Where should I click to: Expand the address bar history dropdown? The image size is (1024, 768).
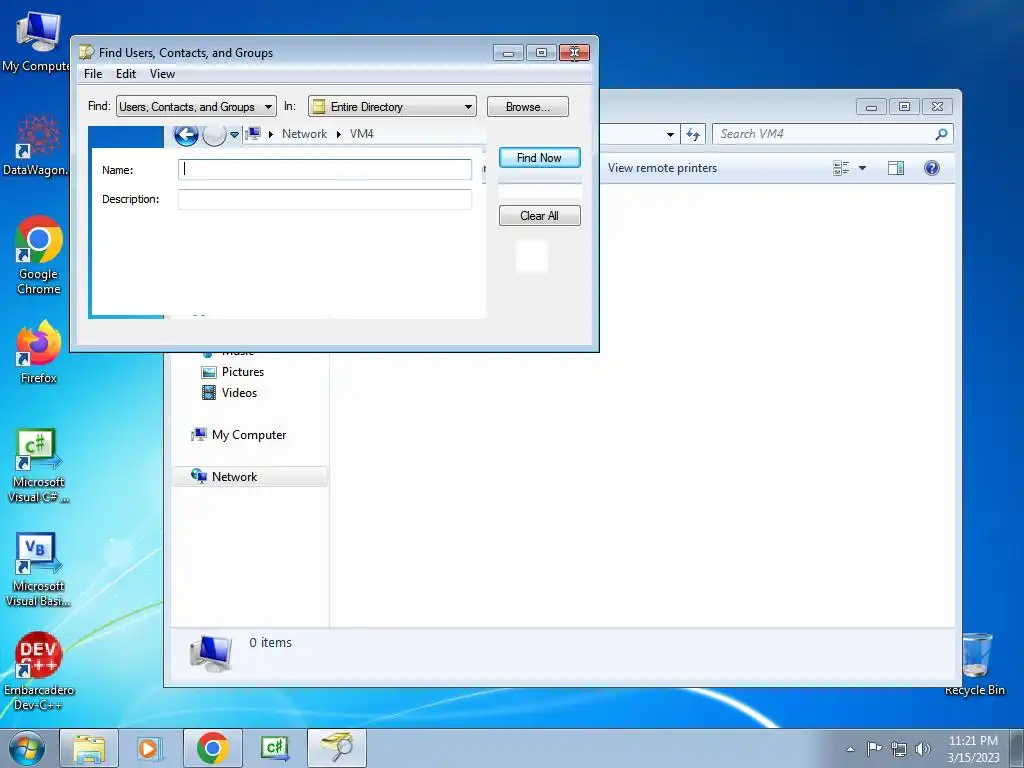click(x=670, y=135)
